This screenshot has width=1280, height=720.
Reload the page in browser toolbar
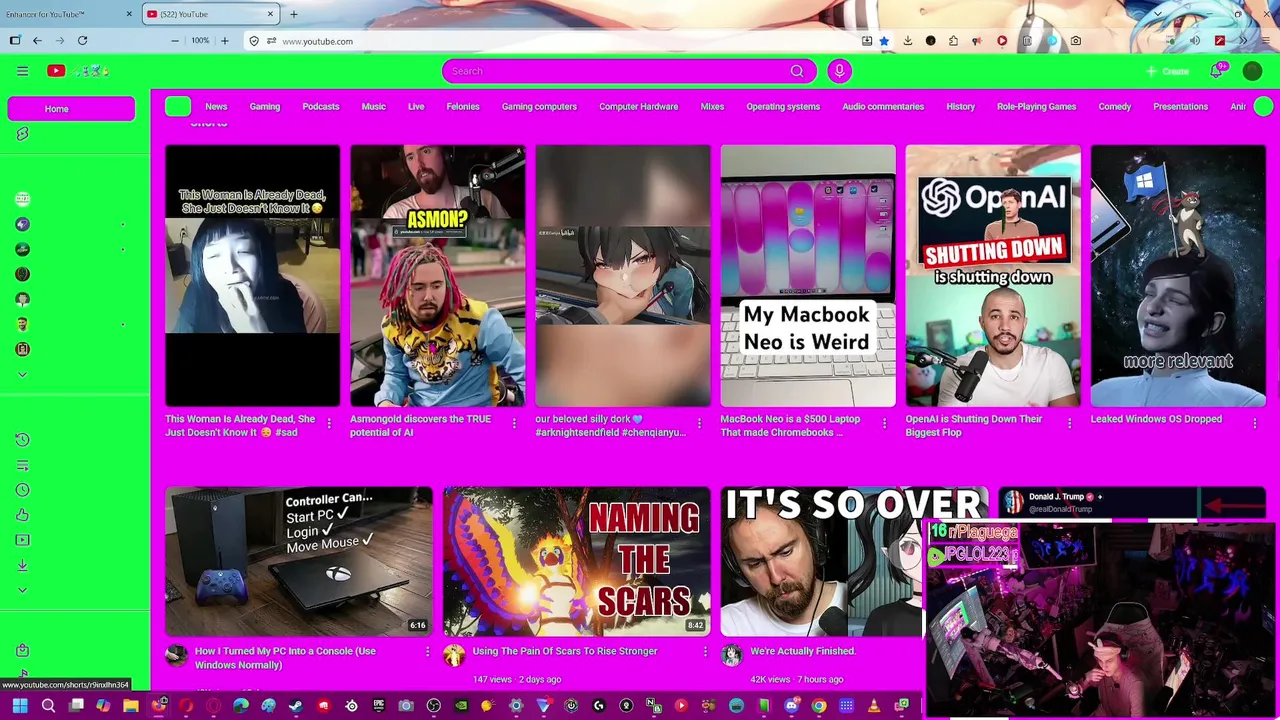pos(82,41)
